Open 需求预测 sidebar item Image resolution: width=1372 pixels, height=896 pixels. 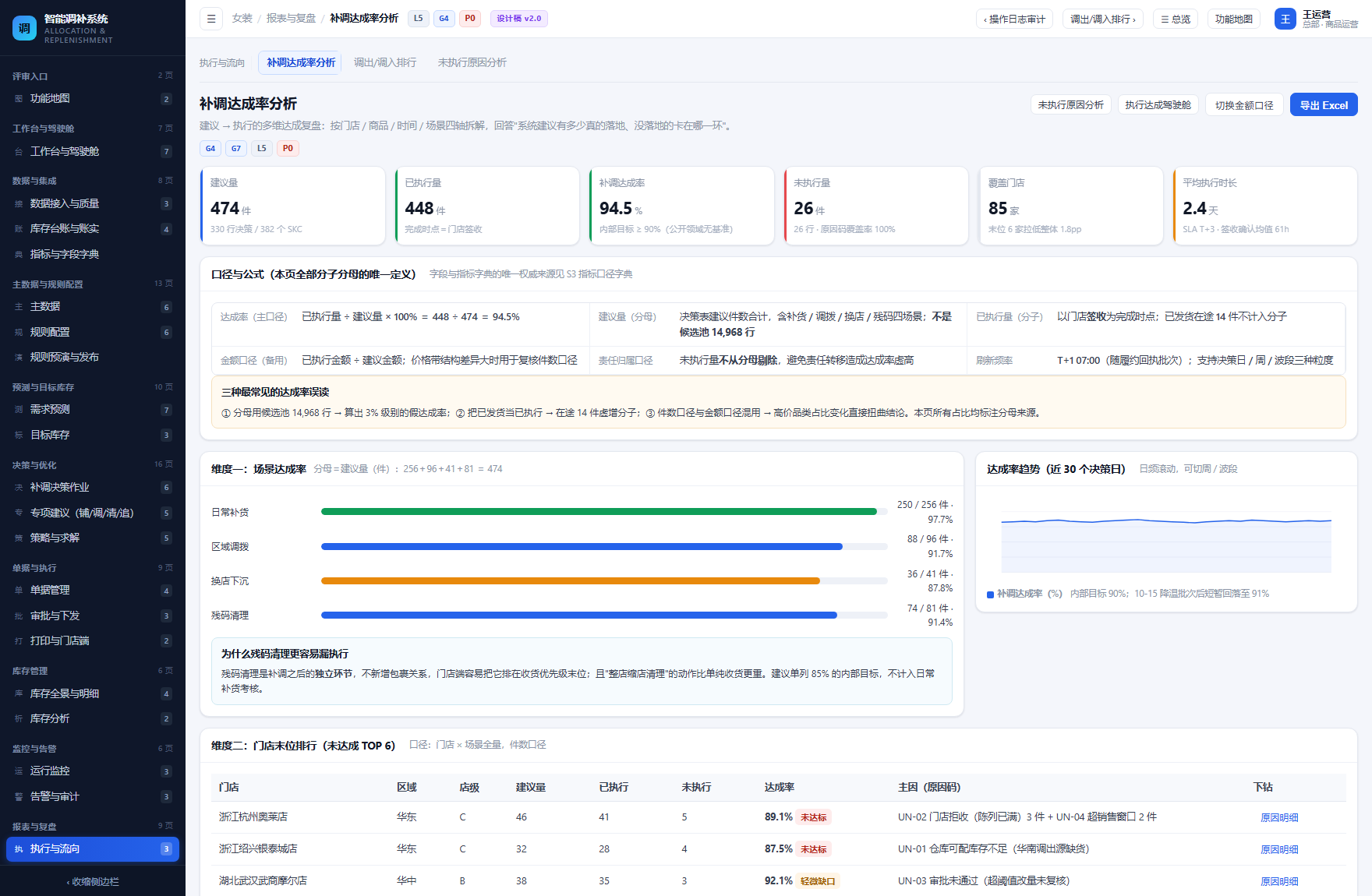[x=93, y=410]
